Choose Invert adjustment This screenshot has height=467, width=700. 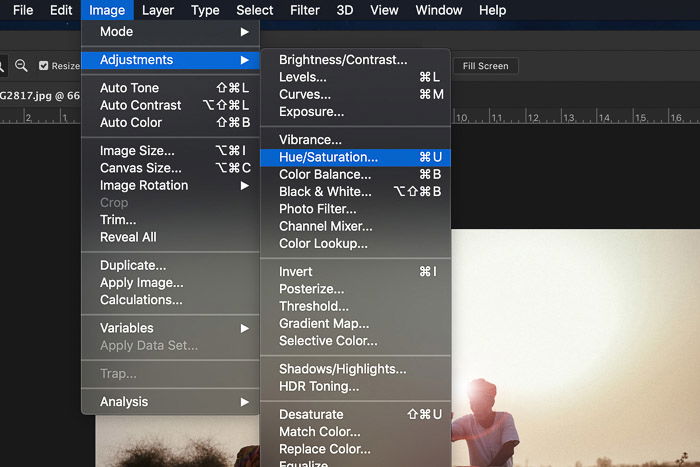(x=355, y=271)
